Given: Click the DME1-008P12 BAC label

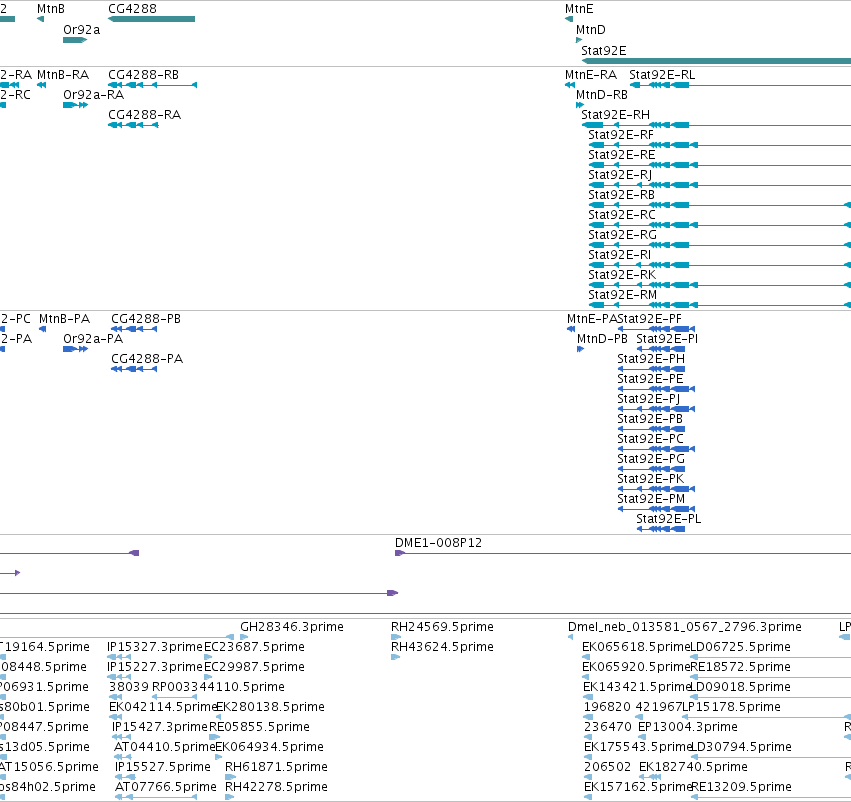Looking at the screenshot, I should (438, 543).
